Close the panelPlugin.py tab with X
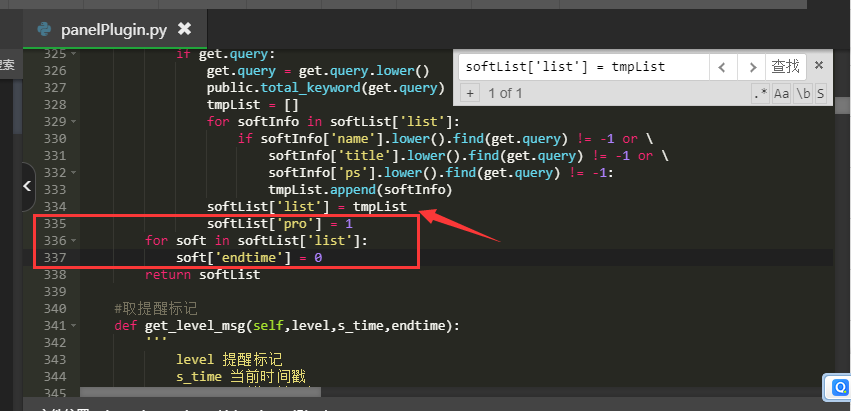This screenshot has height=411, width=851. coord(184,29)
